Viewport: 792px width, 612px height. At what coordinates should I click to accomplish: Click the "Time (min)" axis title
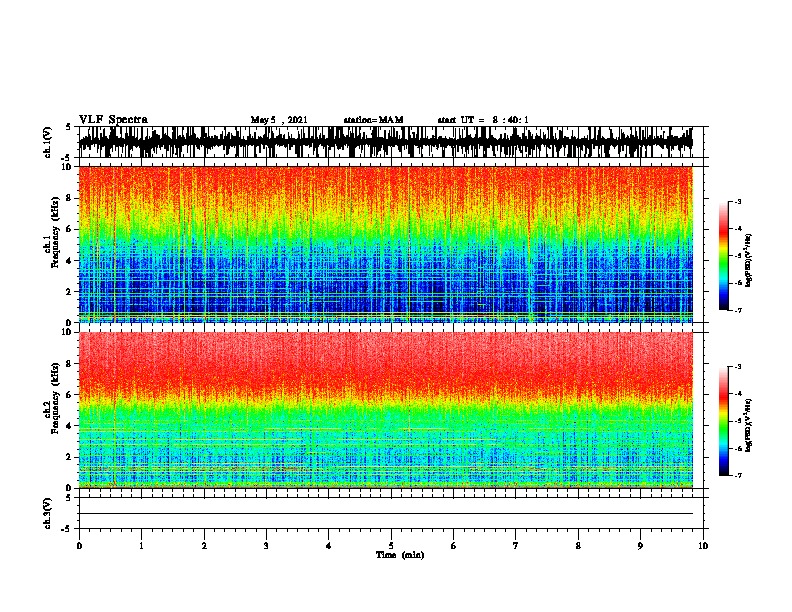tap(400, 555)
